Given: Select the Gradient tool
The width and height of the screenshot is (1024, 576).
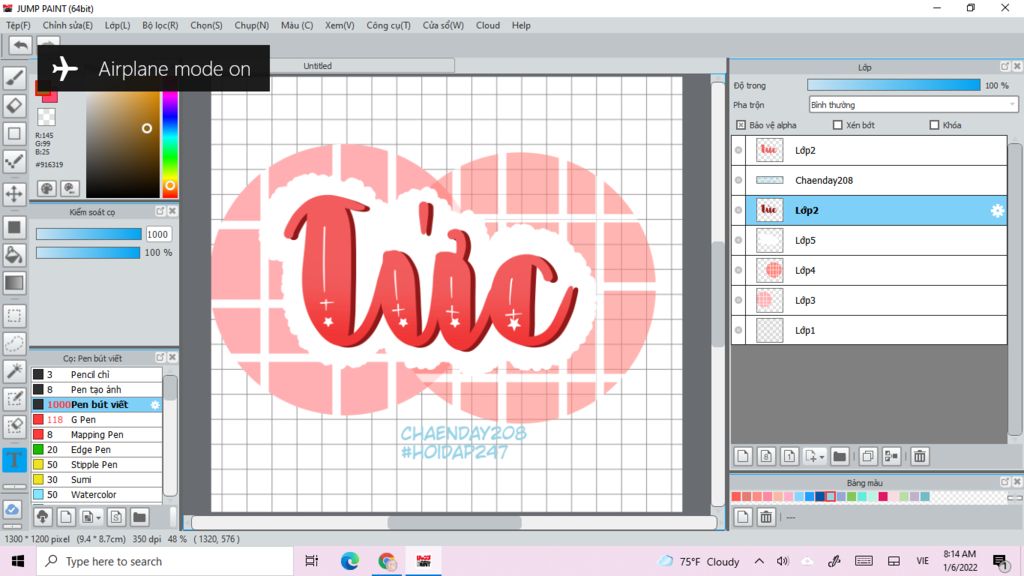Looking at the screenshot, I should tap(14, 283).
